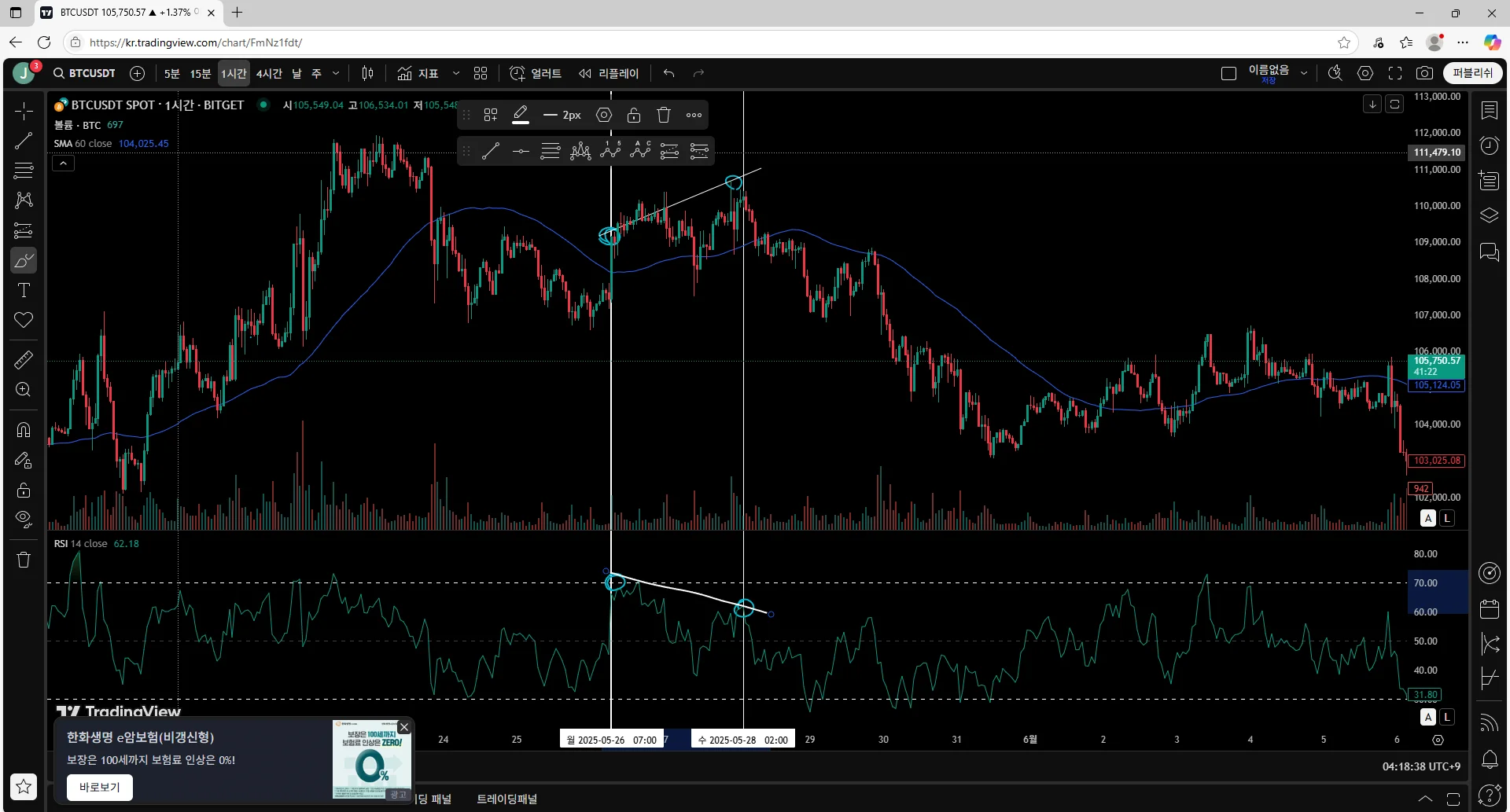Click the BTCUSDT symbol search field

pos(85,73)
